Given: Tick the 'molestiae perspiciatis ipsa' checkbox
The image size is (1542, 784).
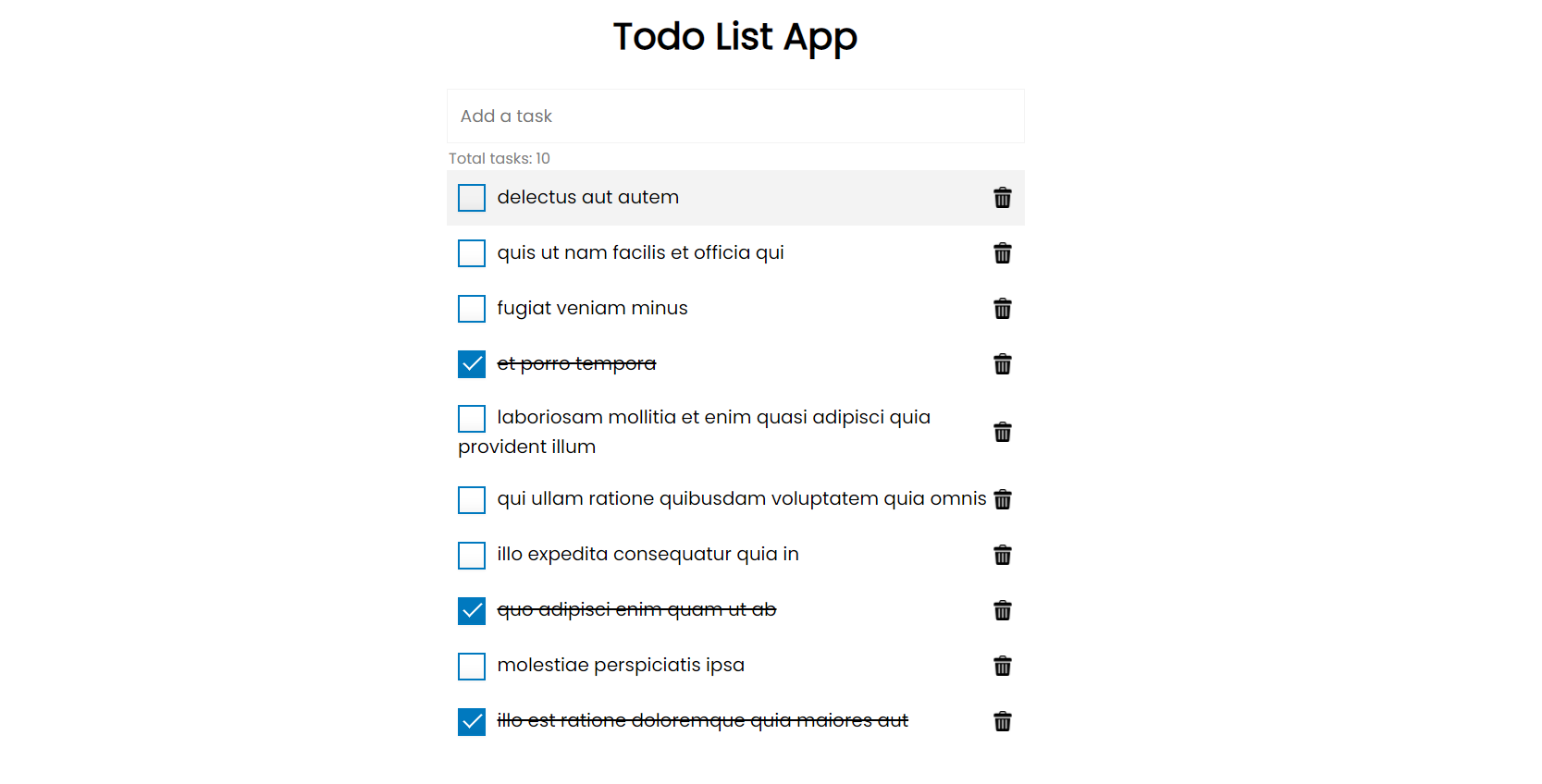Looking at the screenshot, I should pyautogui.click(x=472, y=667).
